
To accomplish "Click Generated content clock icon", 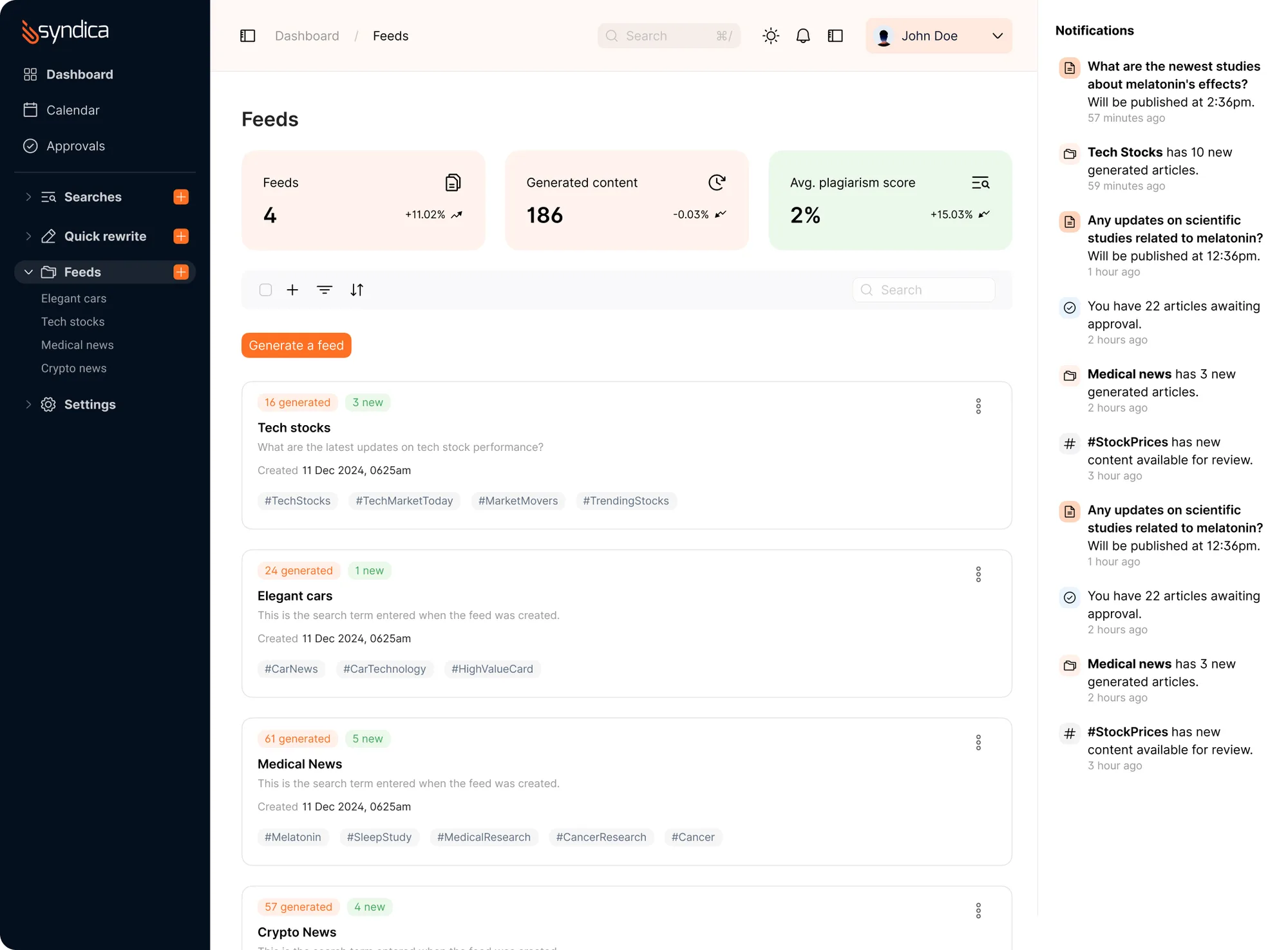I will tap(717, 183).
